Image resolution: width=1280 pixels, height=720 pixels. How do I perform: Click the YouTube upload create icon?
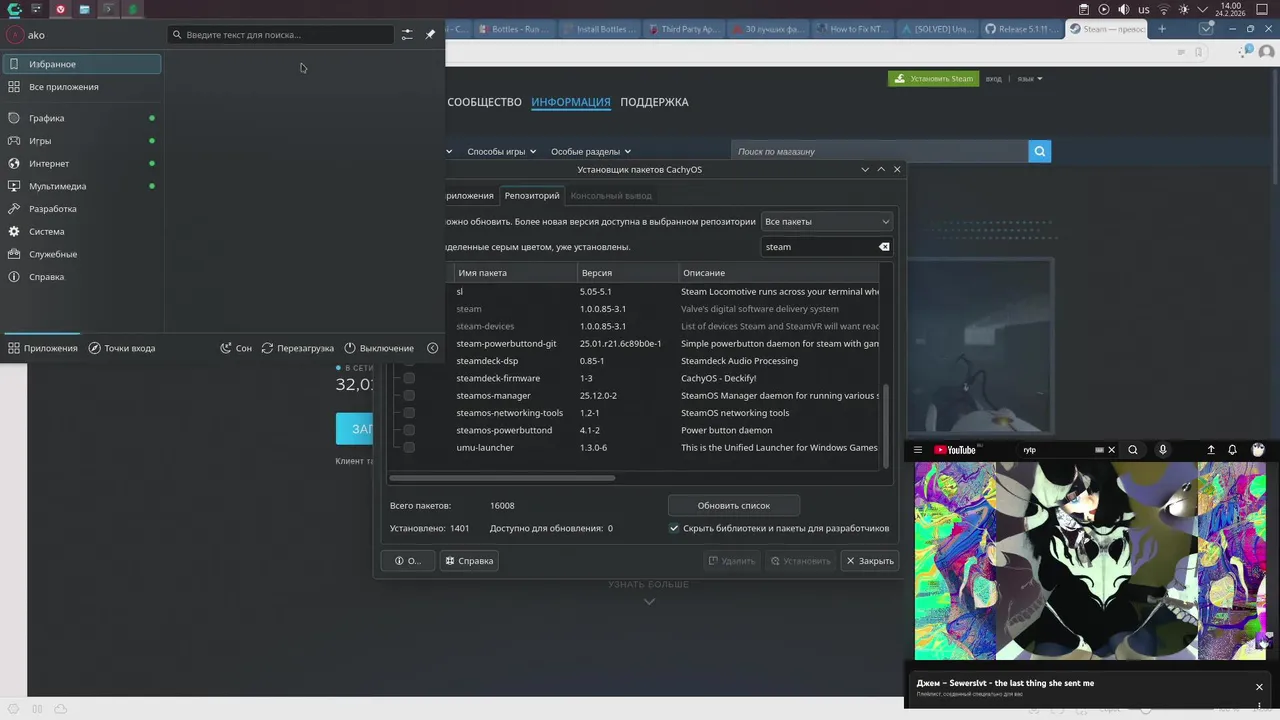[1211, 450]
